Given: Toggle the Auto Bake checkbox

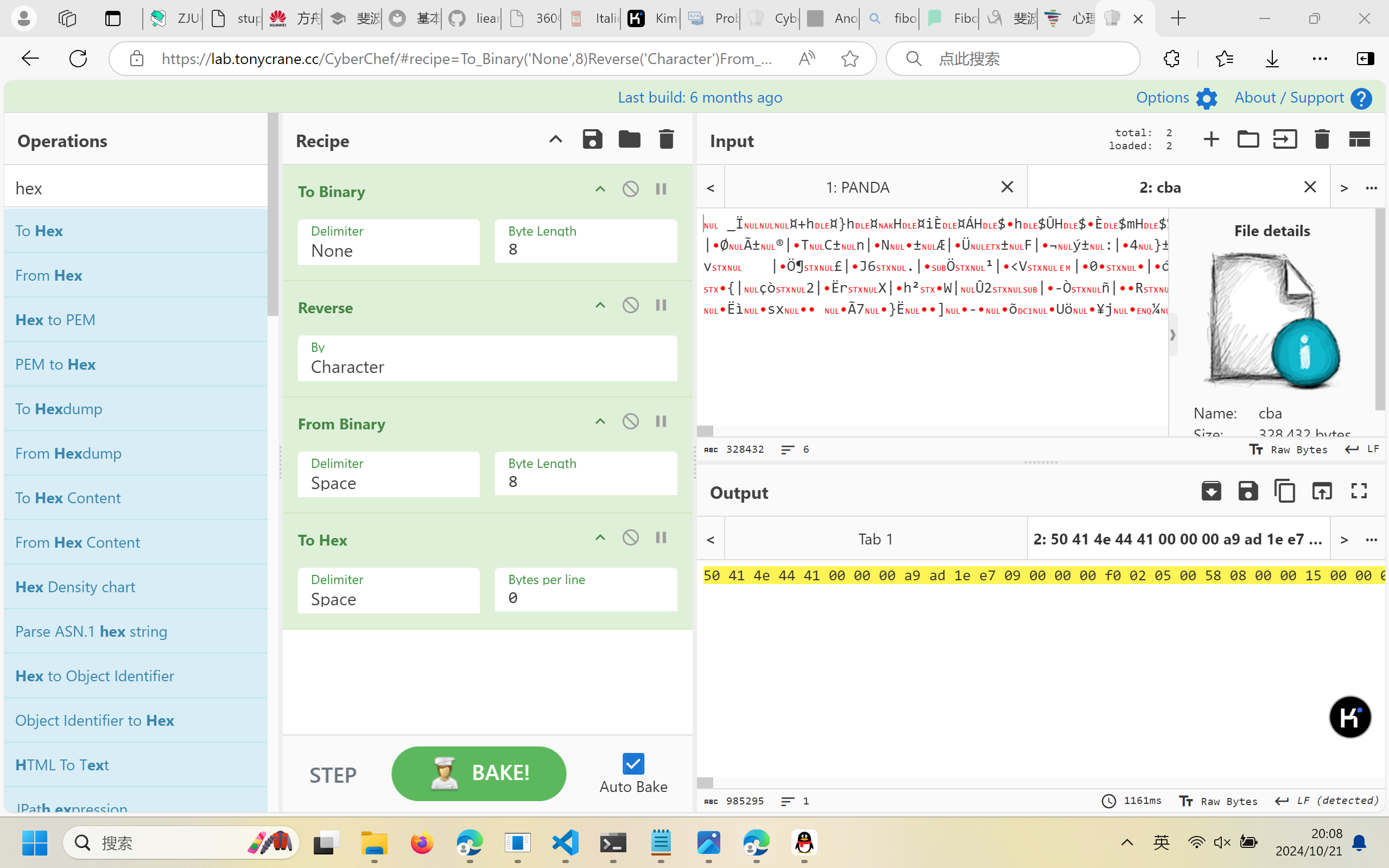Looking at the screenshot, I should pos(633,764).
